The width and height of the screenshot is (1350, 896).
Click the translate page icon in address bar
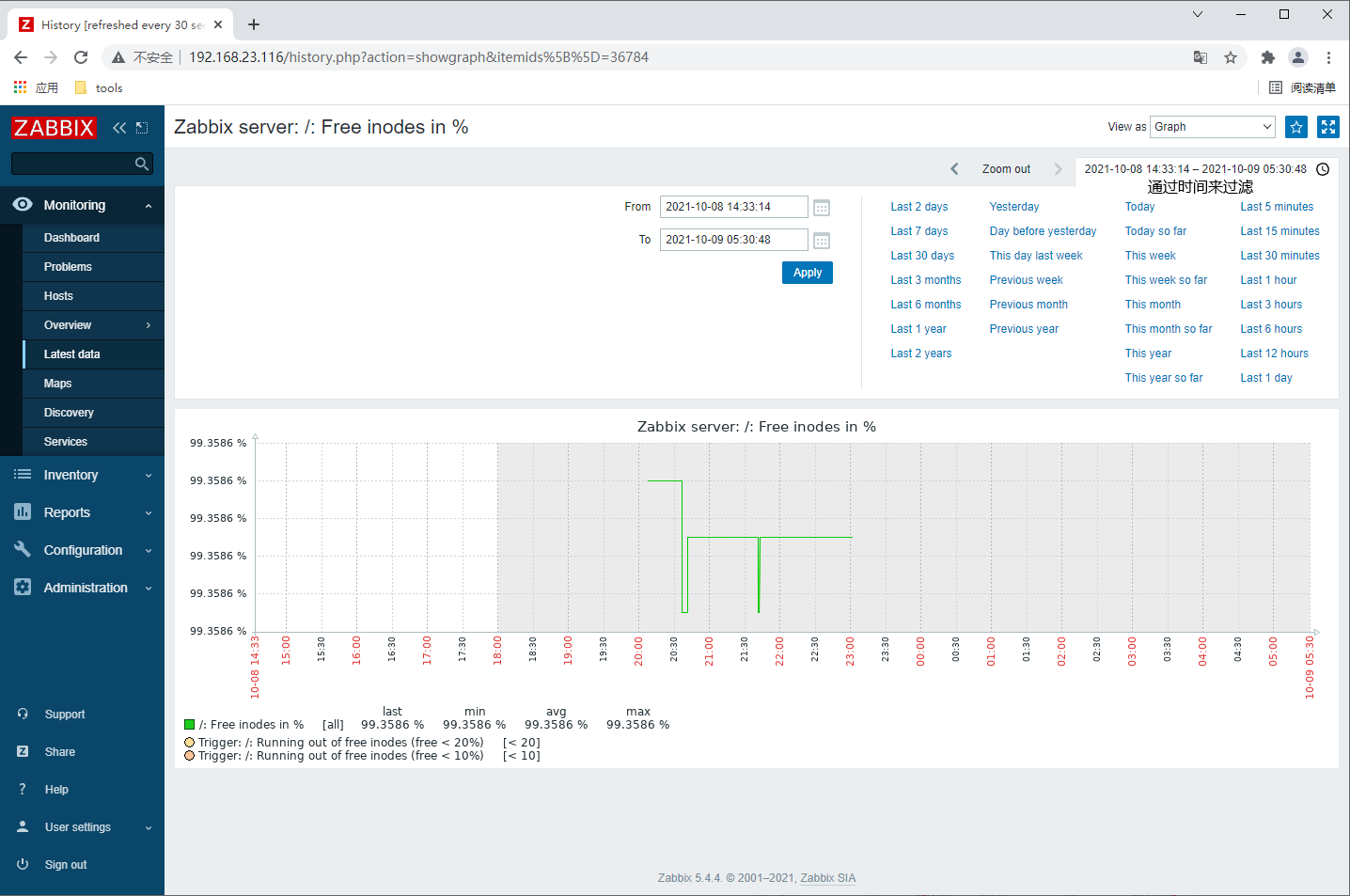[x=1201, y=57]
